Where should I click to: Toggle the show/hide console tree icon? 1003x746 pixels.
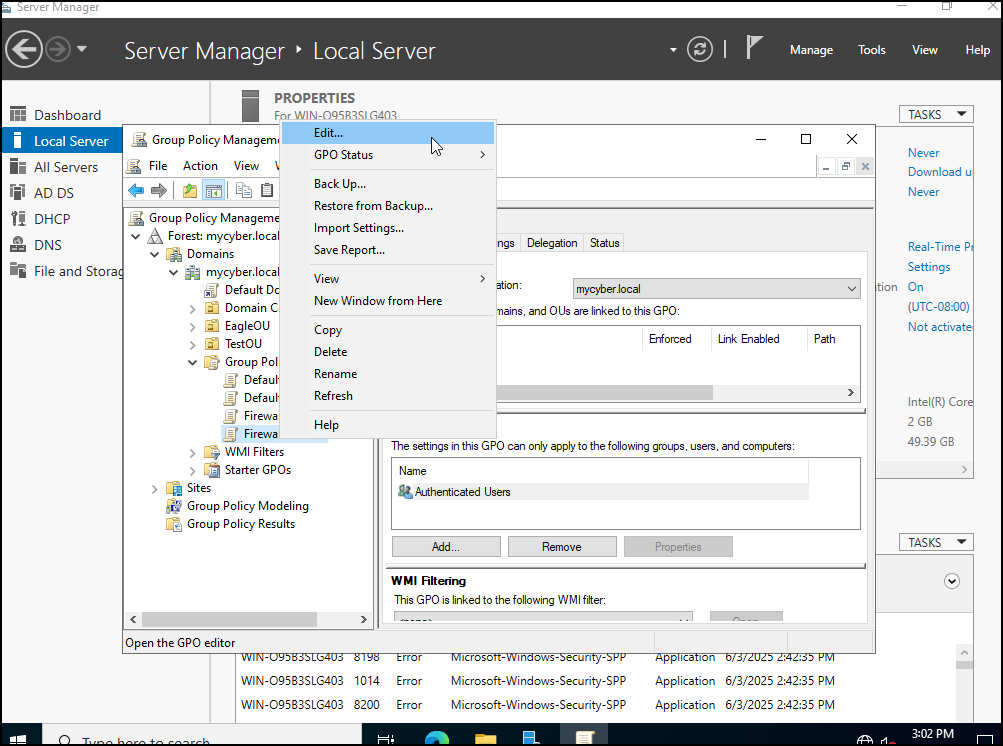[x=214, y=190]
